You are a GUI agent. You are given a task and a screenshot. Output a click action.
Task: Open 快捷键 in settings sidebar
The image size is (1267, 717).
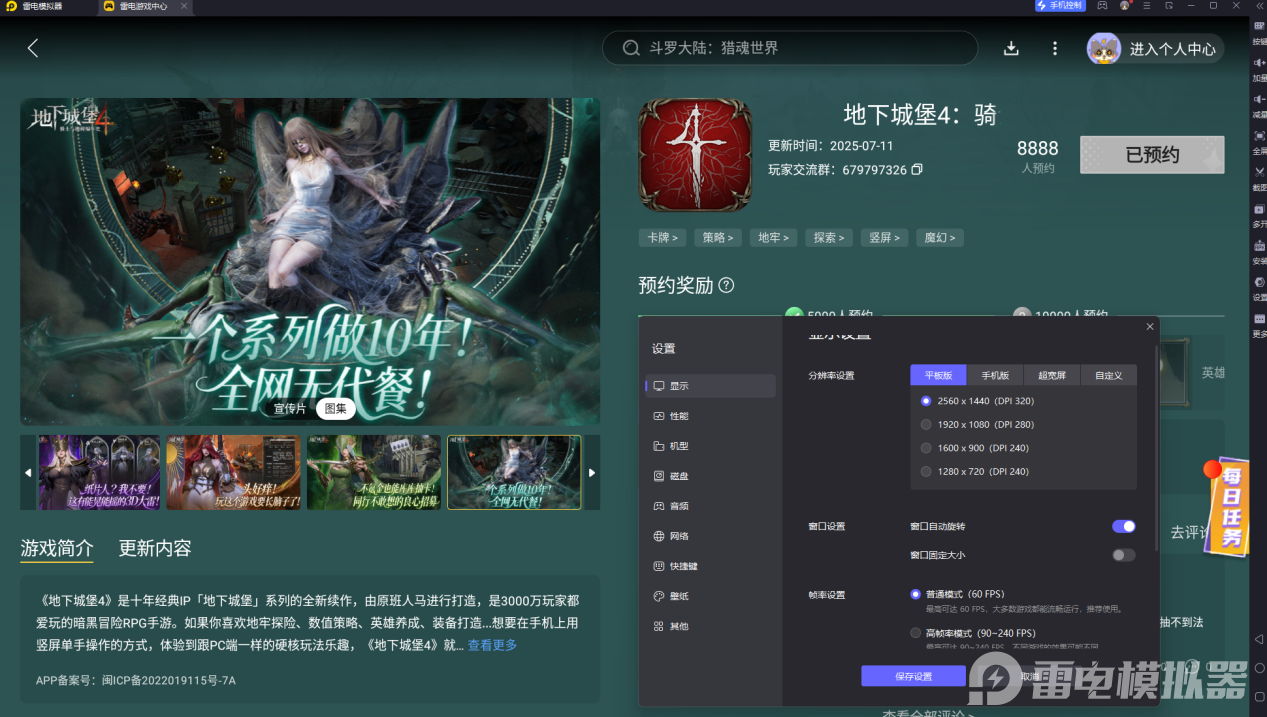tap(711, 566)
